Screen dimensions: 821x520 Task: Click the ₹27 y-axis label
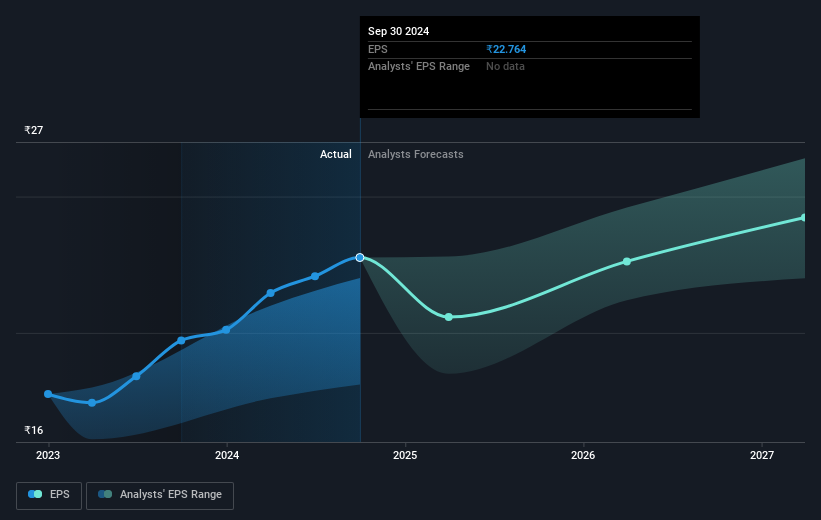(34, 130)
